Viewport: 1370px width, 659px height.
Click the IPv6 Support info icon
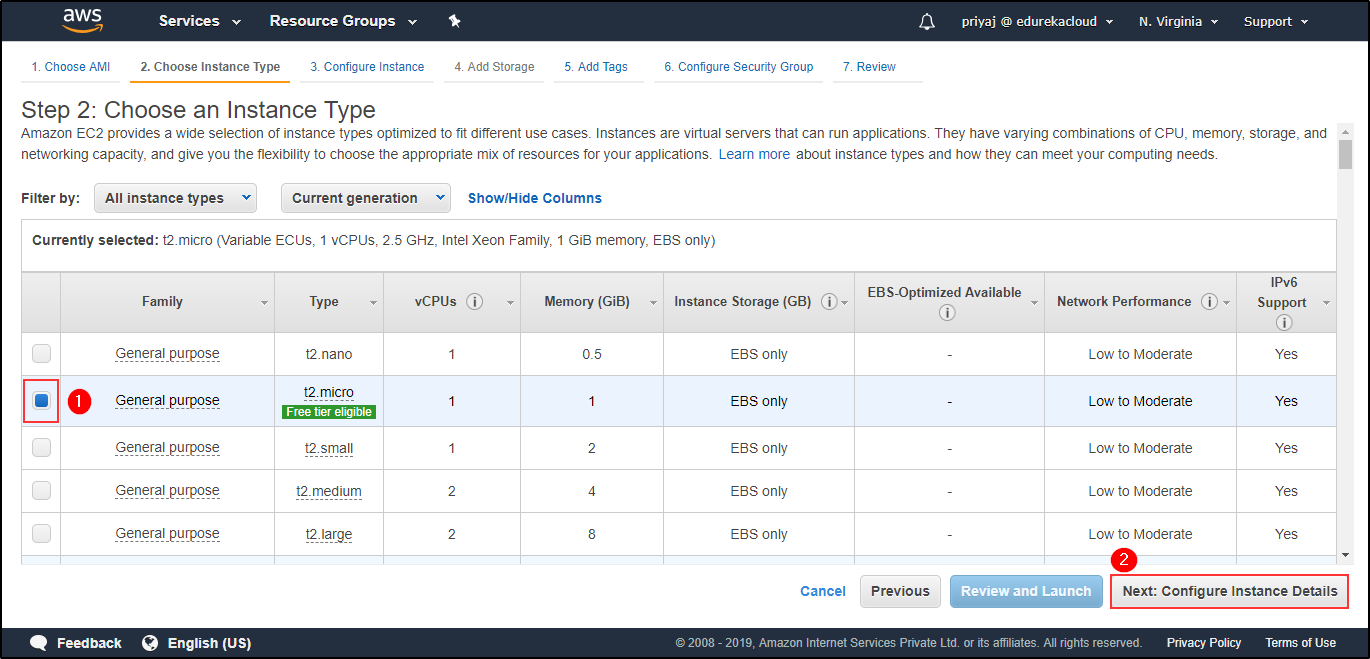pos(1284,323)
